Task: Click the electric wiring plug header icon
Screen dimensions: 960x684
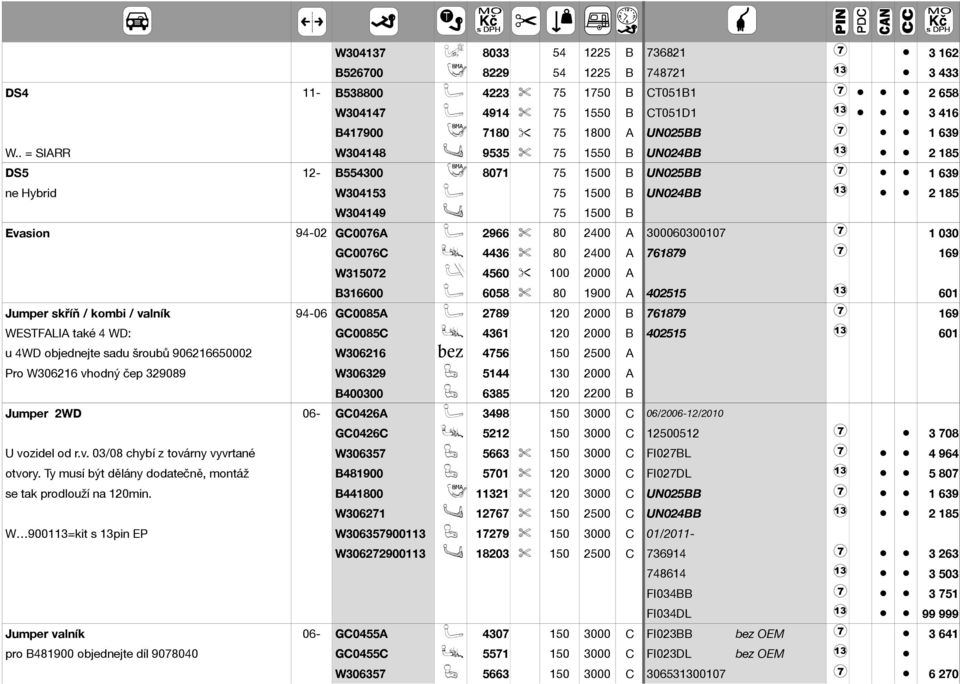Action: coord(742,21)
